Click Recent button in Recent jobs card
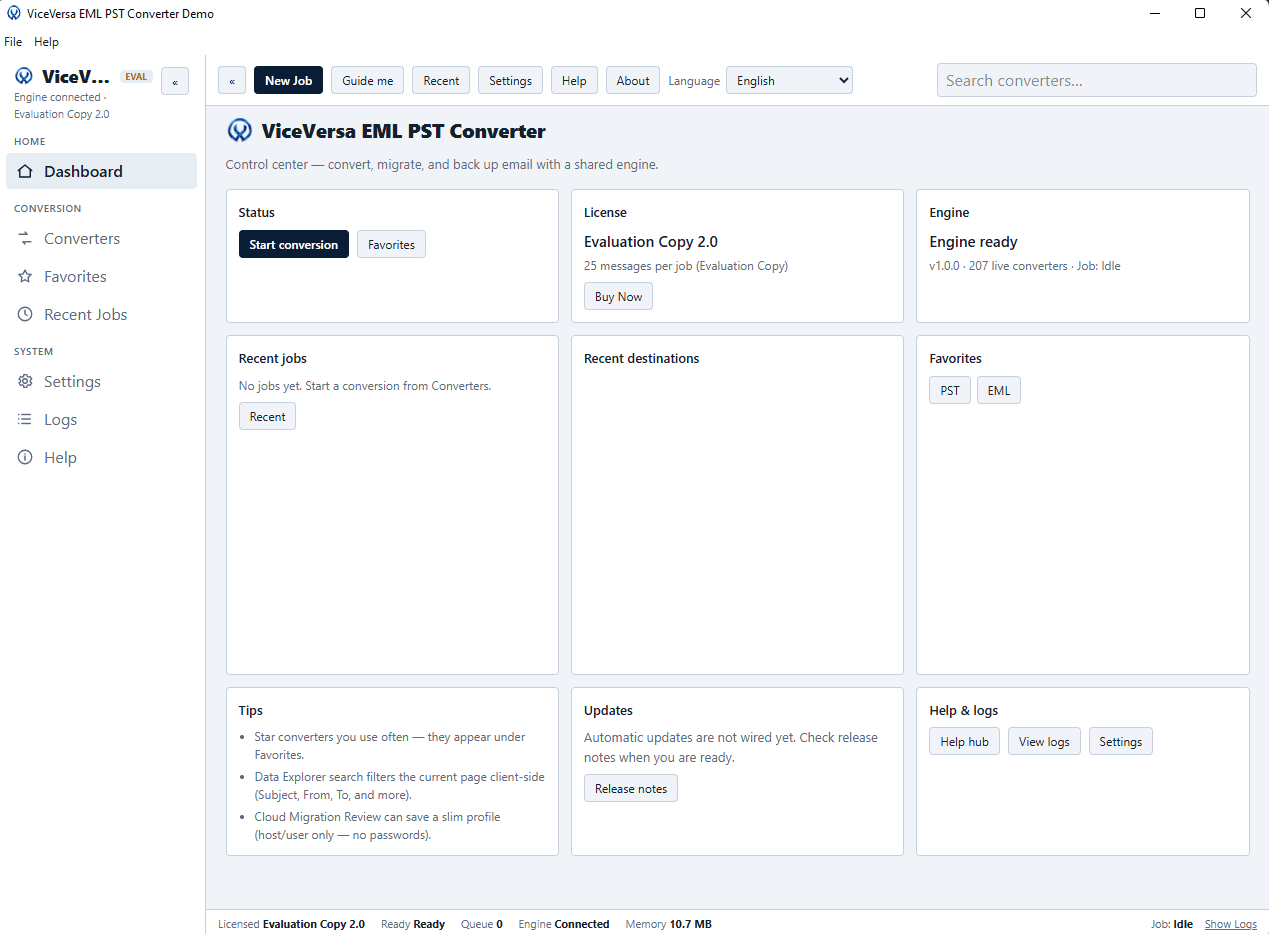The width and height of the screenshot is (1269, 934). pos(267,416)
